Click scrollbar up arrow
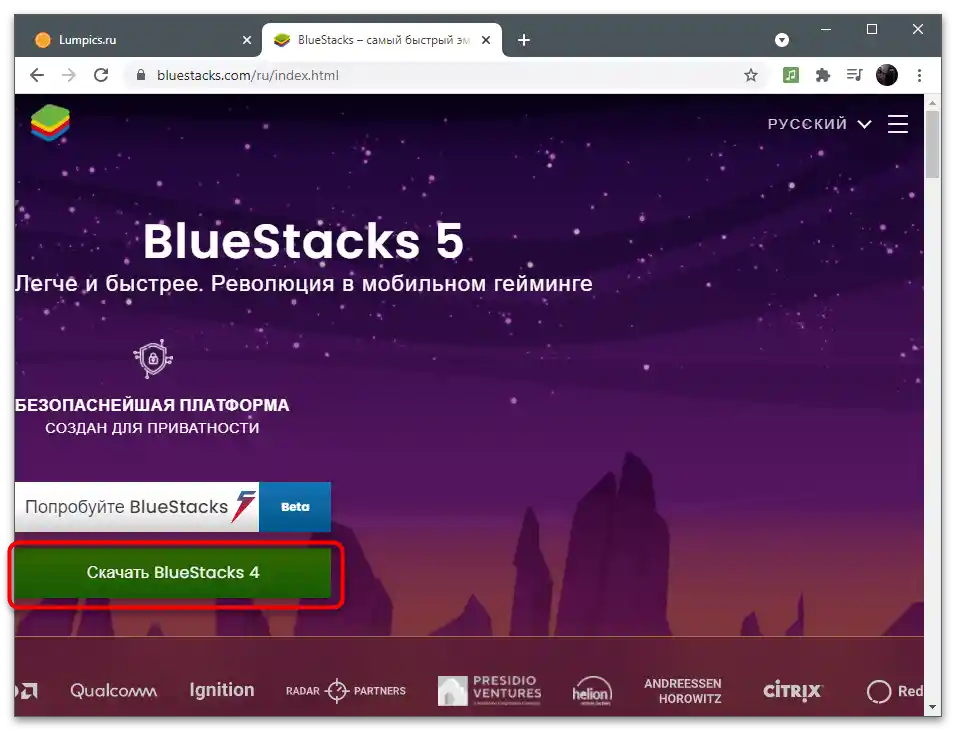This screenshot has height=731, width=956. click(x=932, y=102)
